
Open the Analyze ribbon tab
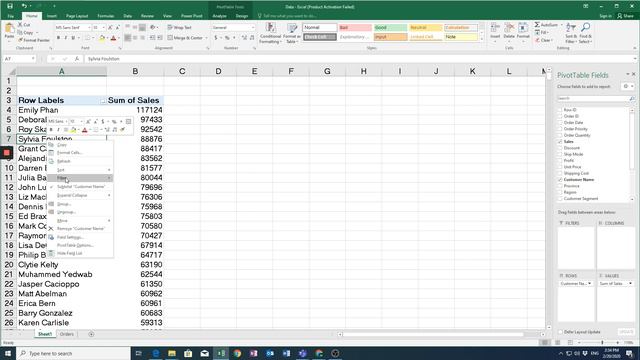click(220, 16)
